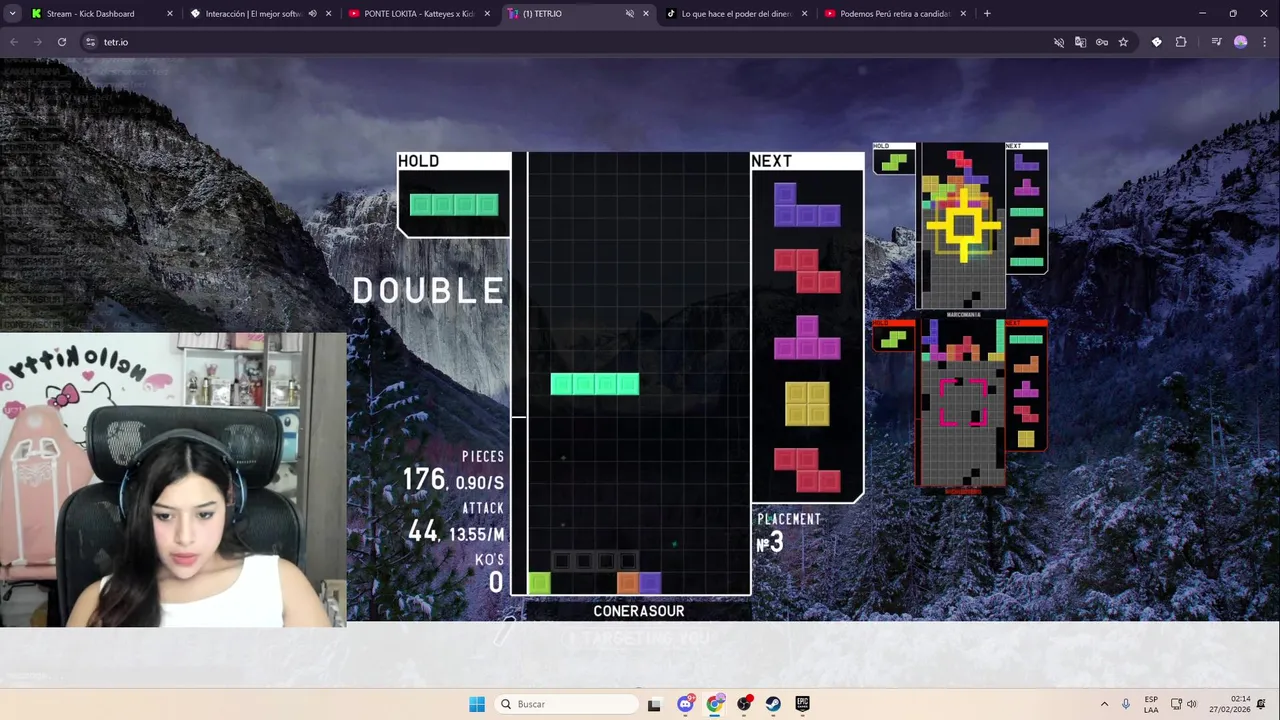Mute the Interacción tab audio icon
1280x720 pixels.
click(312, 14)
